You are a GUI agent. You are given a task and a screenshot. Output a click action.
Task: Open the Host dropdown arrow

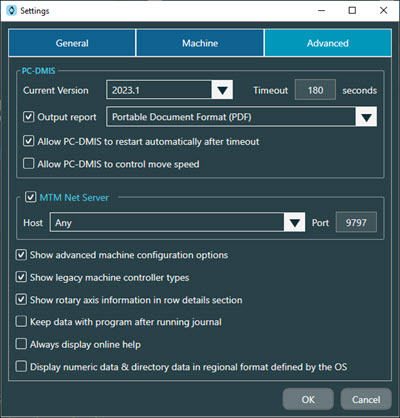pyautogui.click(x=295, y=223)
